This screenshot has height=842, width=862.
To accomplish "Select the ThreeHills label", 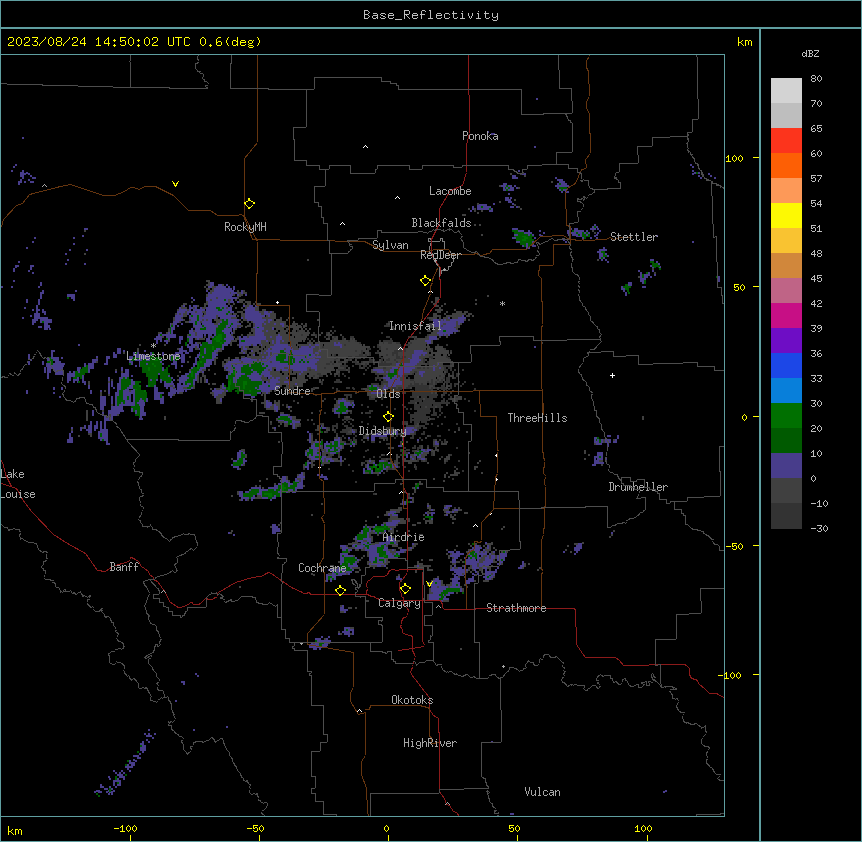I will click(537, 418).
